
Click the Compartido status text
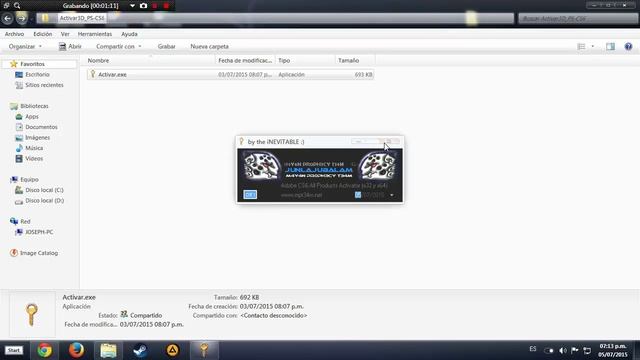pyautogui.click(x=146, y=316)
